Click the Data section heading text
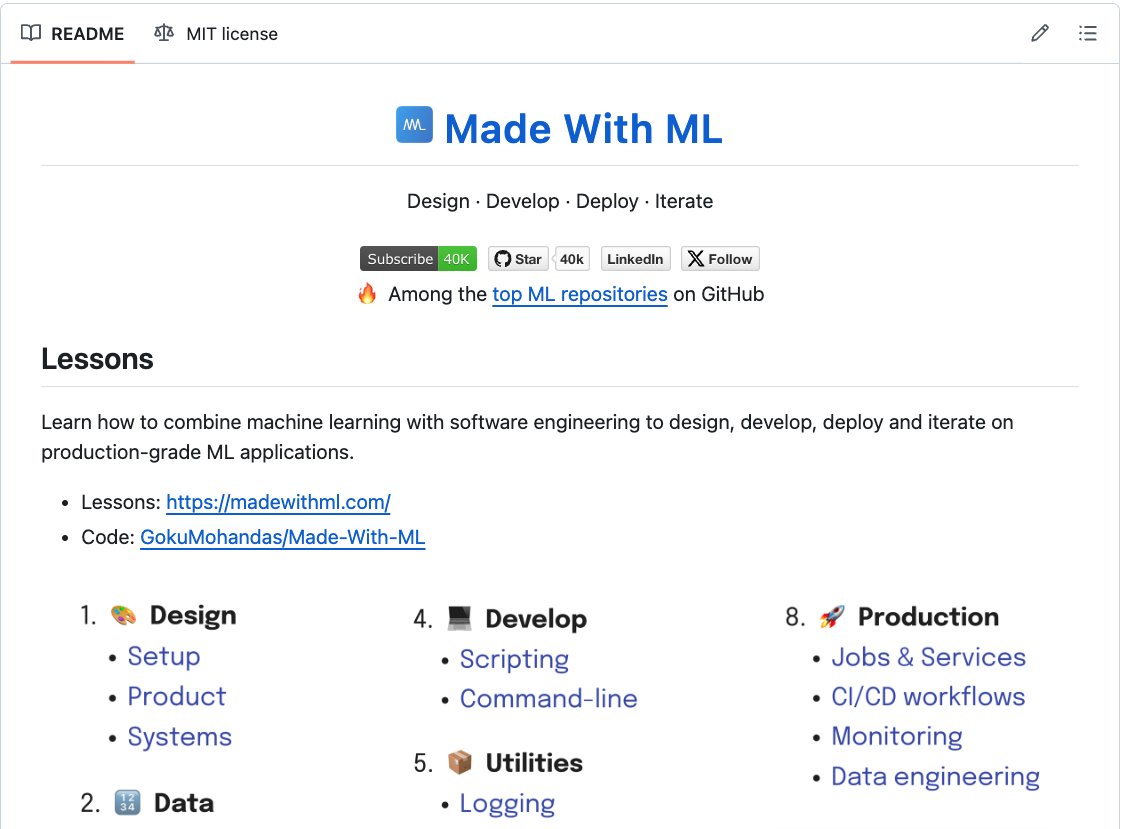The image size is (1126, 829). (x=183, y=803)
